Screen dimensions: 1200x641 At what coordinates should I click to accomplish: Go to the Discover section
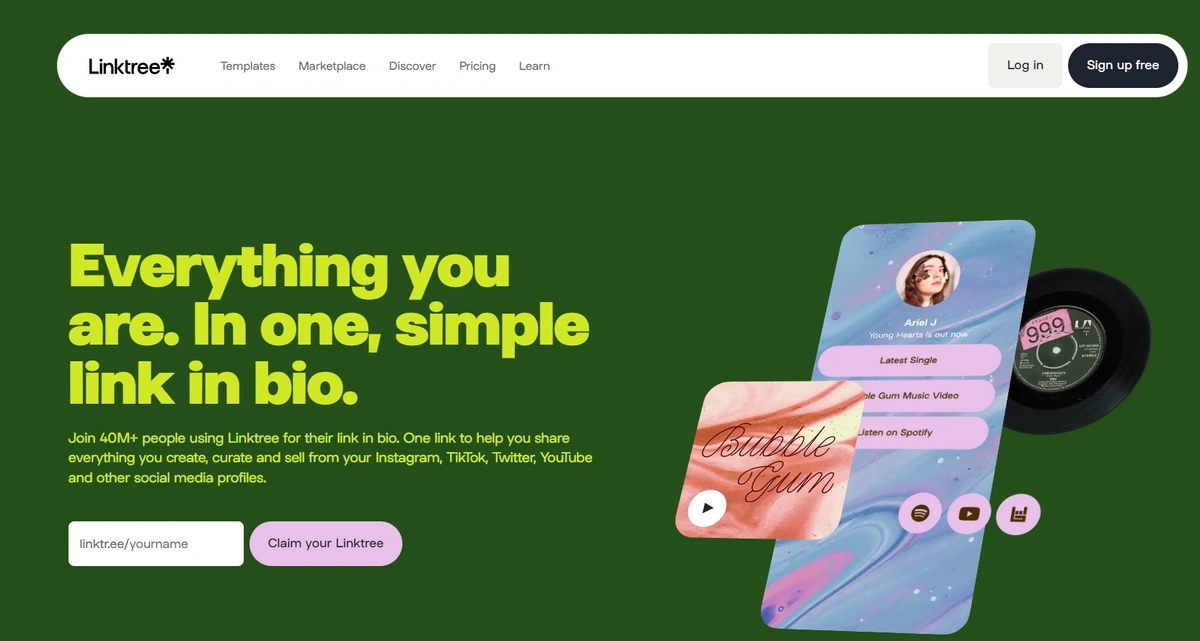tap(412, 66)
